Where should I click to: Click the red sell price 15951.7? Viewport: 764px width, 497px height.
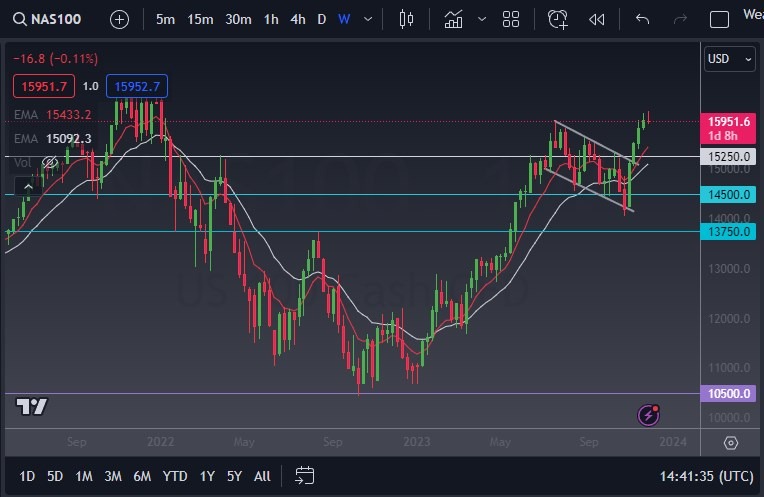click(44, 86)
